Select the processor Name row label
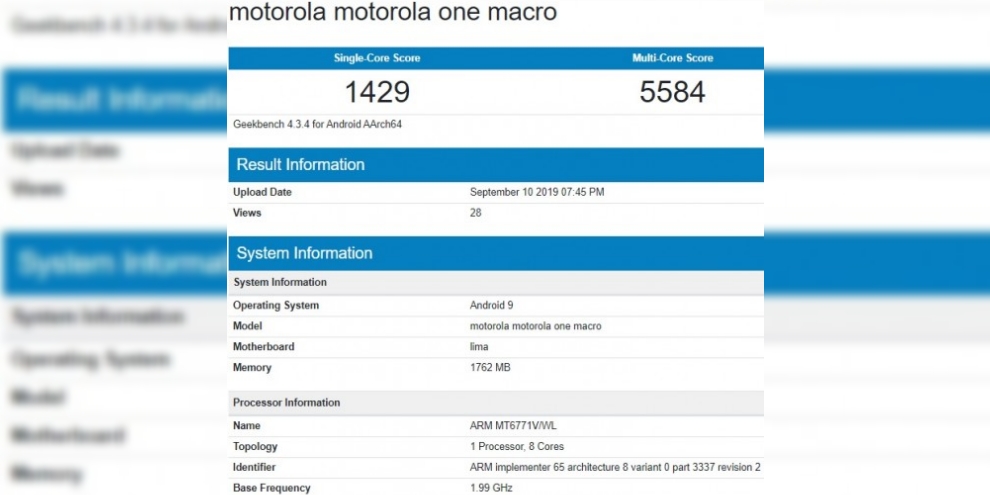Image resolution: width=990 pixels, height=495 pixels. click(246, 426)
